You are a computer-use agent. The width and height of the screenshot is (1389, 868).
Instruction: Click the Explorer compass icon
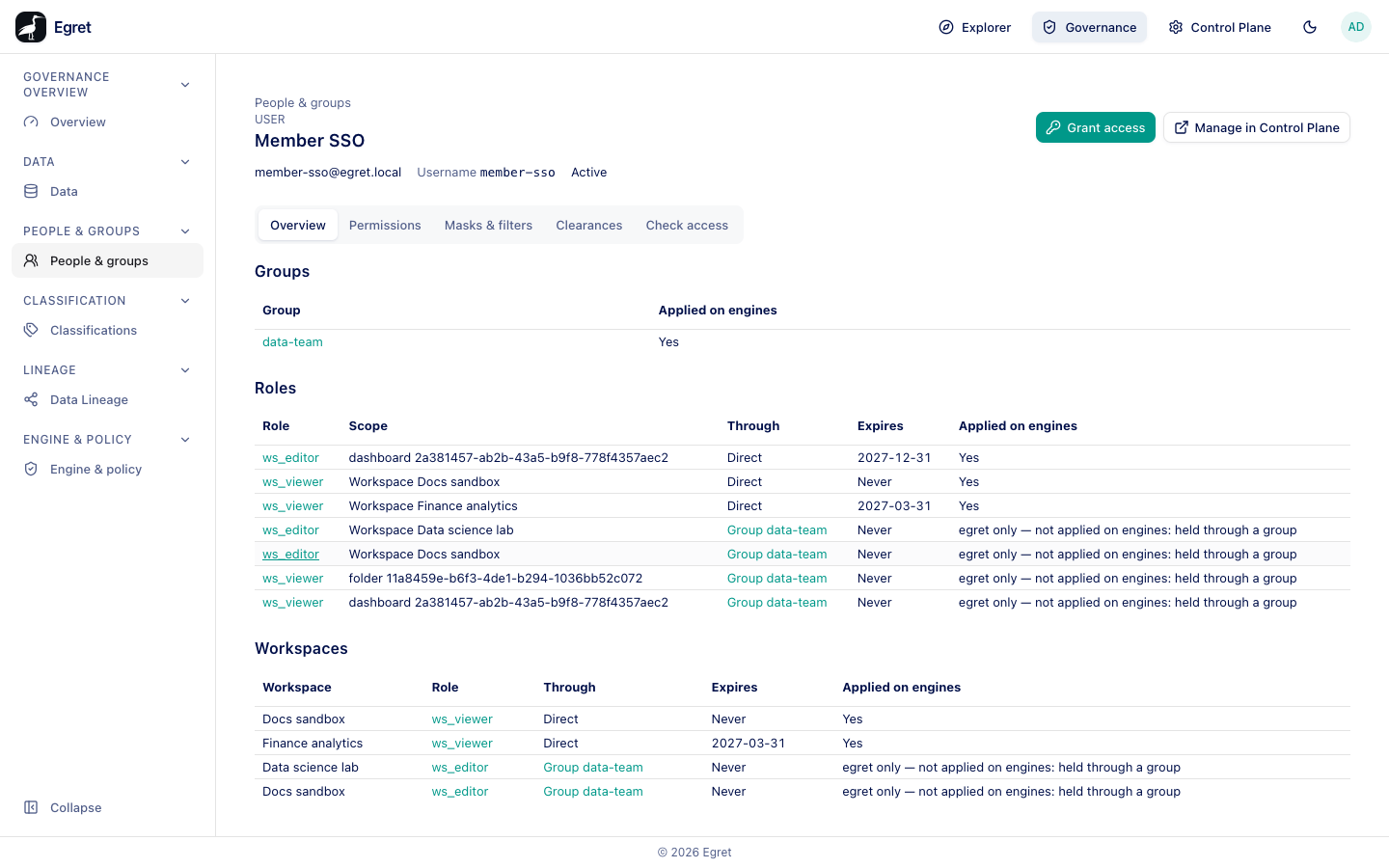[946, 27]
